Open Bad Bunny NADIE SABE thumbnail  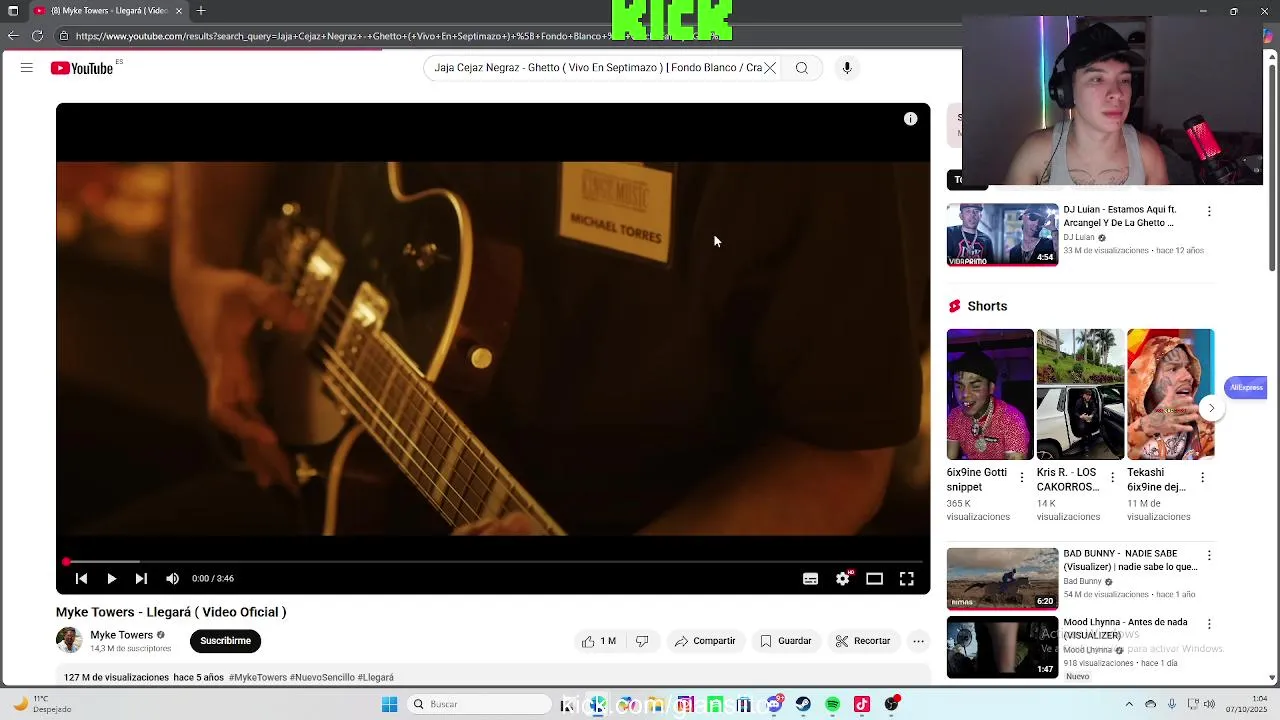pos(1002,578)
